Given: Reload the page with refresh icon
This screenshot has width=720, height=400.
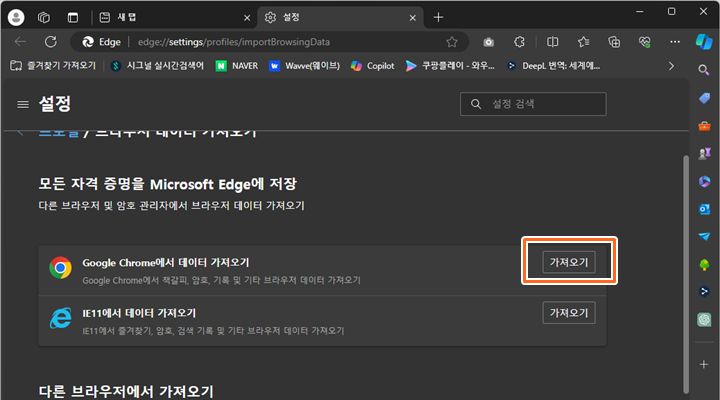Looking at the screenshot, I should [51, 42].
